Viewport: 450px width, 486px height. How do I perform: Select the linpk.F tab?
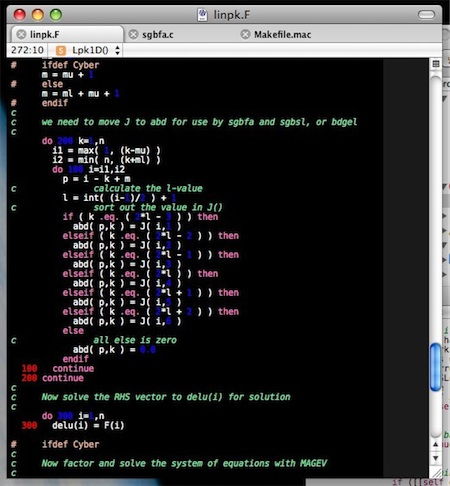[44, 35]
